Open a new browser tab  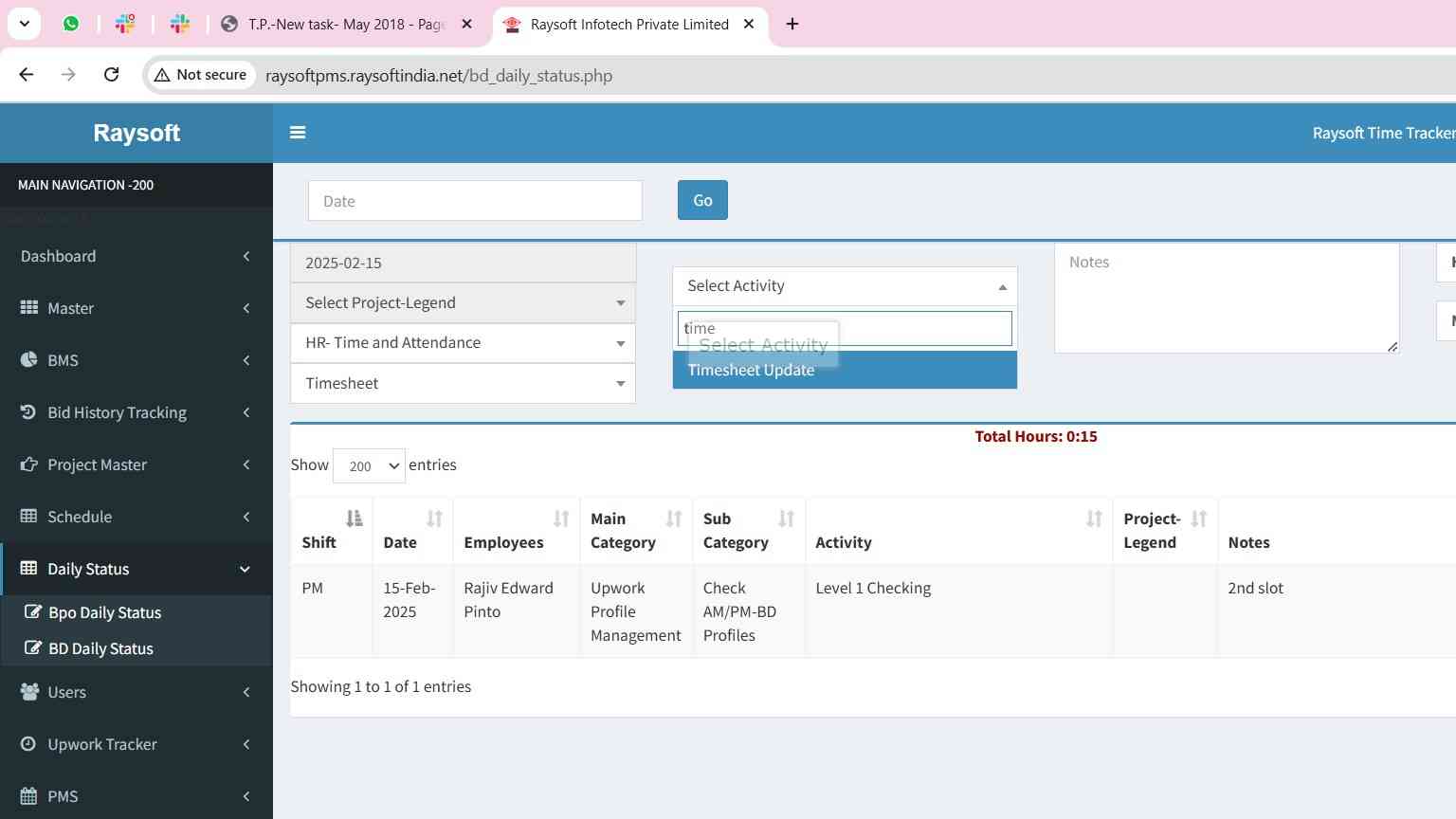(792, 24)
